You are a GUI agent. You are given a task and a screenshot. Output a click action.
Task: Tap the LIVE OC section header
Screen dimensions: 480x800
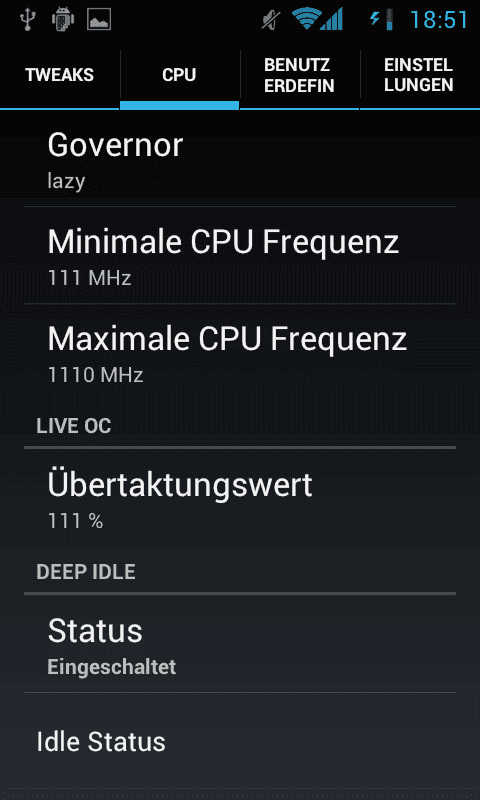(x=74, y=426)
